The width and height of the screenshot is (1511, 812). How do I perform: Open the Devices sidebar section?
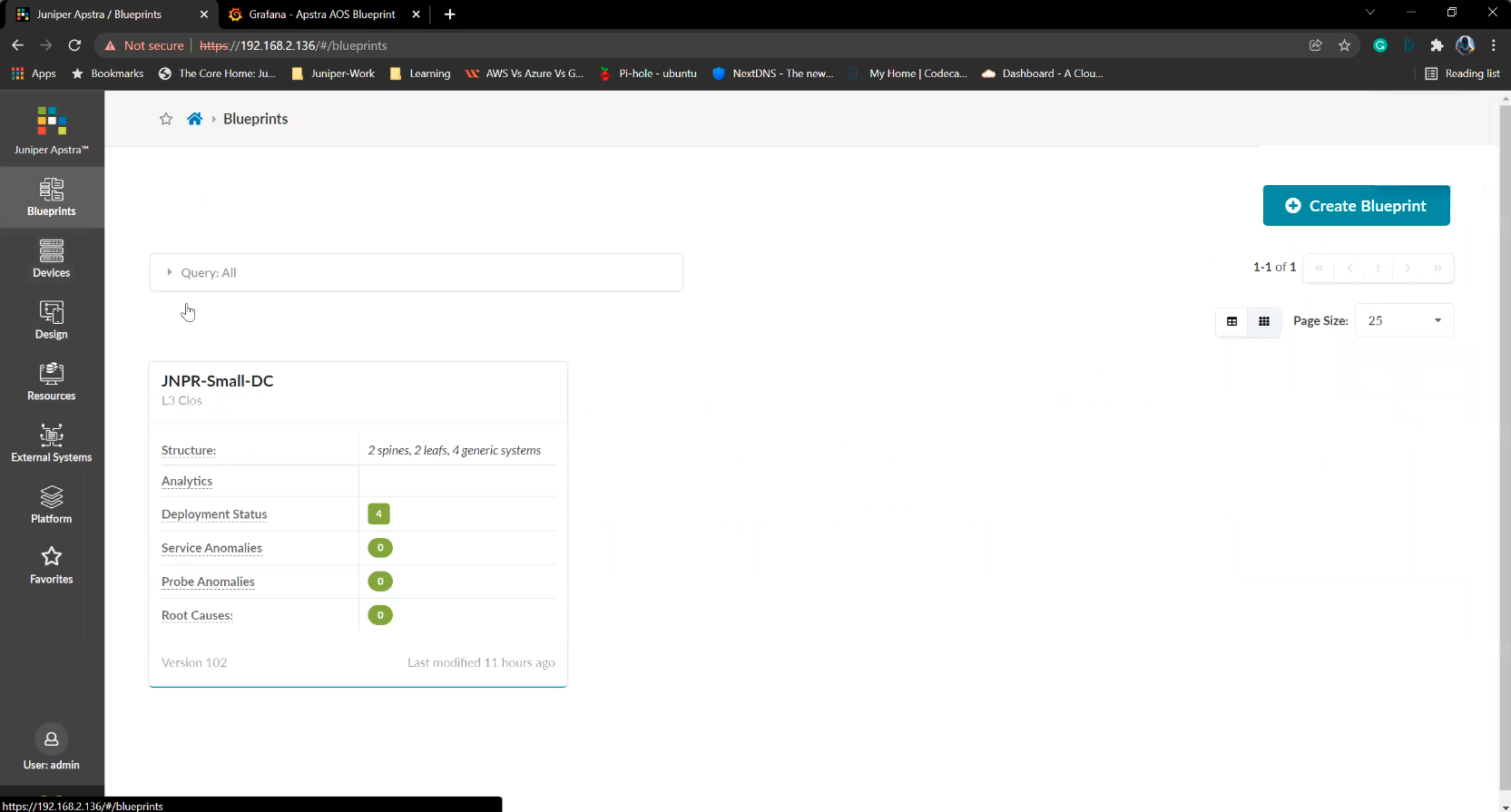pos(52,259)
